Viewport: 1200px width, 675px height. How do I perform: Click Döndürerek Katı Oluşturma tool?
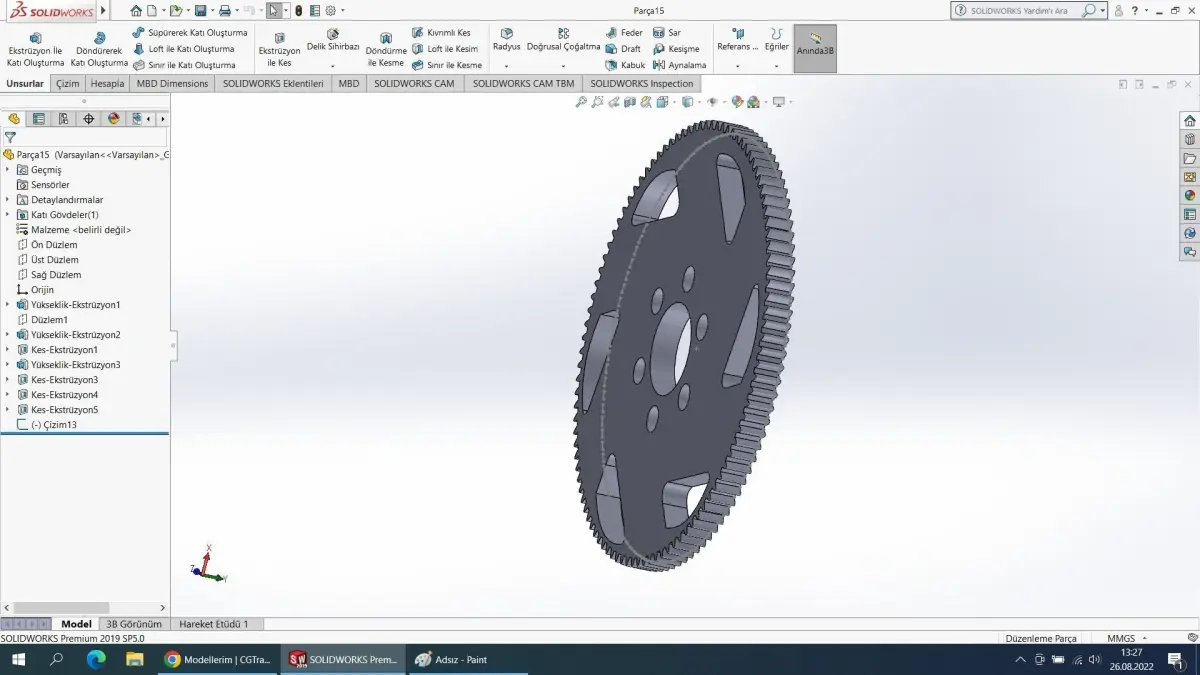point(99,49)
